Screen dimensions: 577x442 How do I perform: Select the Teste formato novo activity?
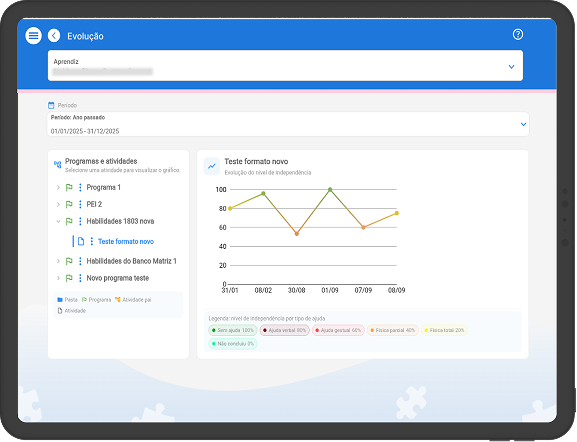pyautogui.click(x=126, y=241)
